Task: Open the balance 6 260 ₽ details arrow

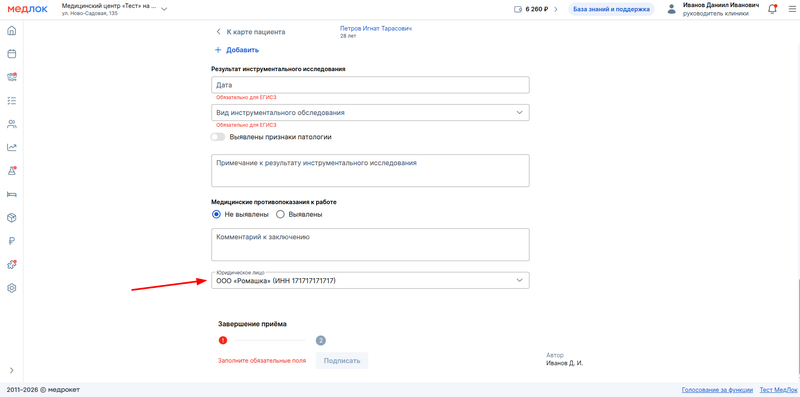Action: pyautogui.click(x=556, y=9)
